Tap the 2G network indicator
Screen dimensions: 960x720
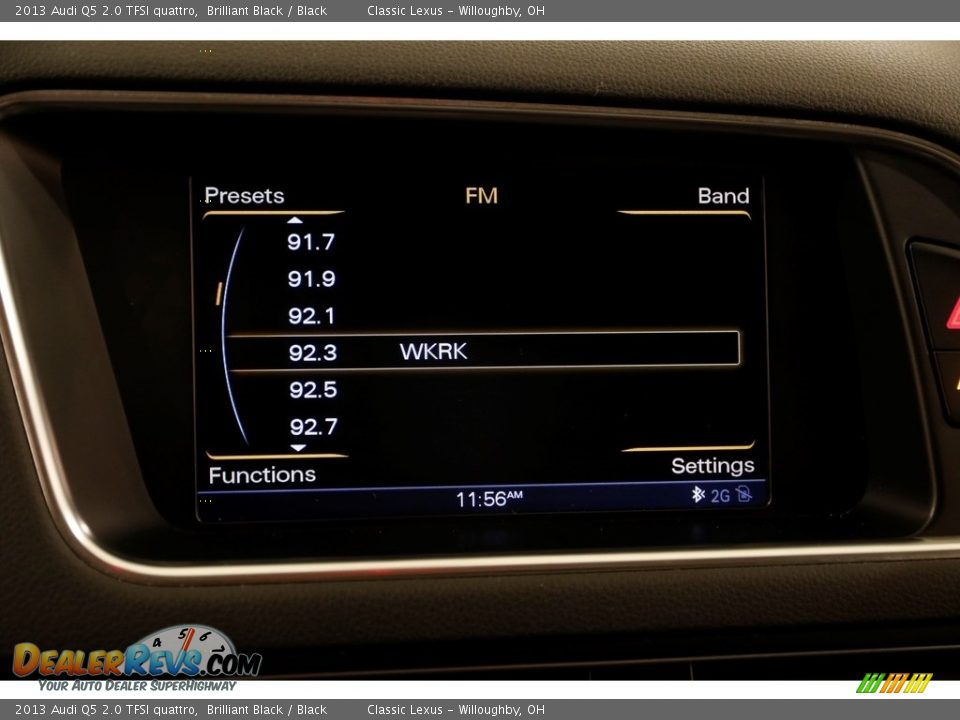tap(720, 495)
